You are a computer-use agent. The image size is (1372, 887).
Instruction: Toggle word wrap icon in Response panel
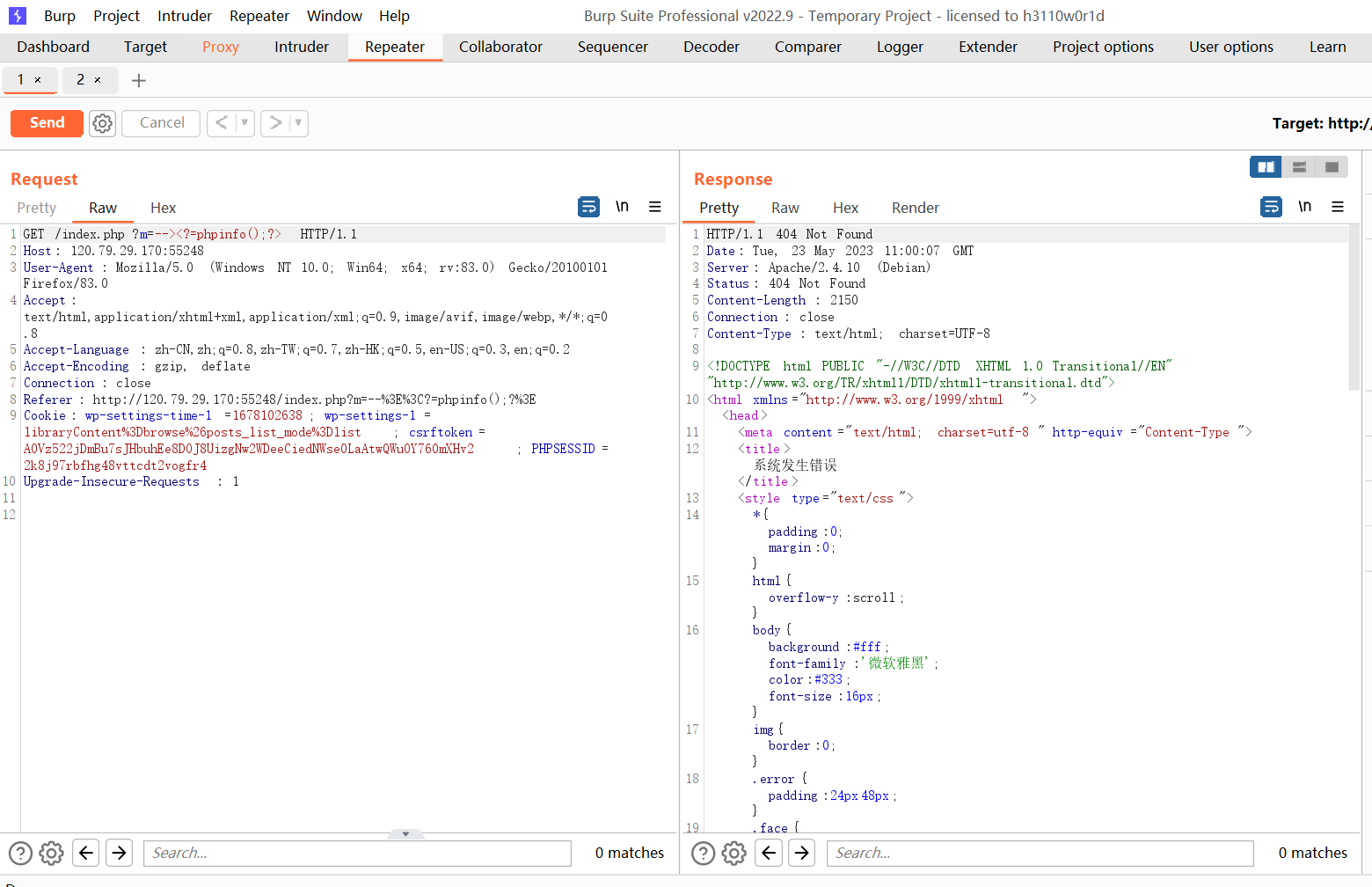click(1271, 207)
